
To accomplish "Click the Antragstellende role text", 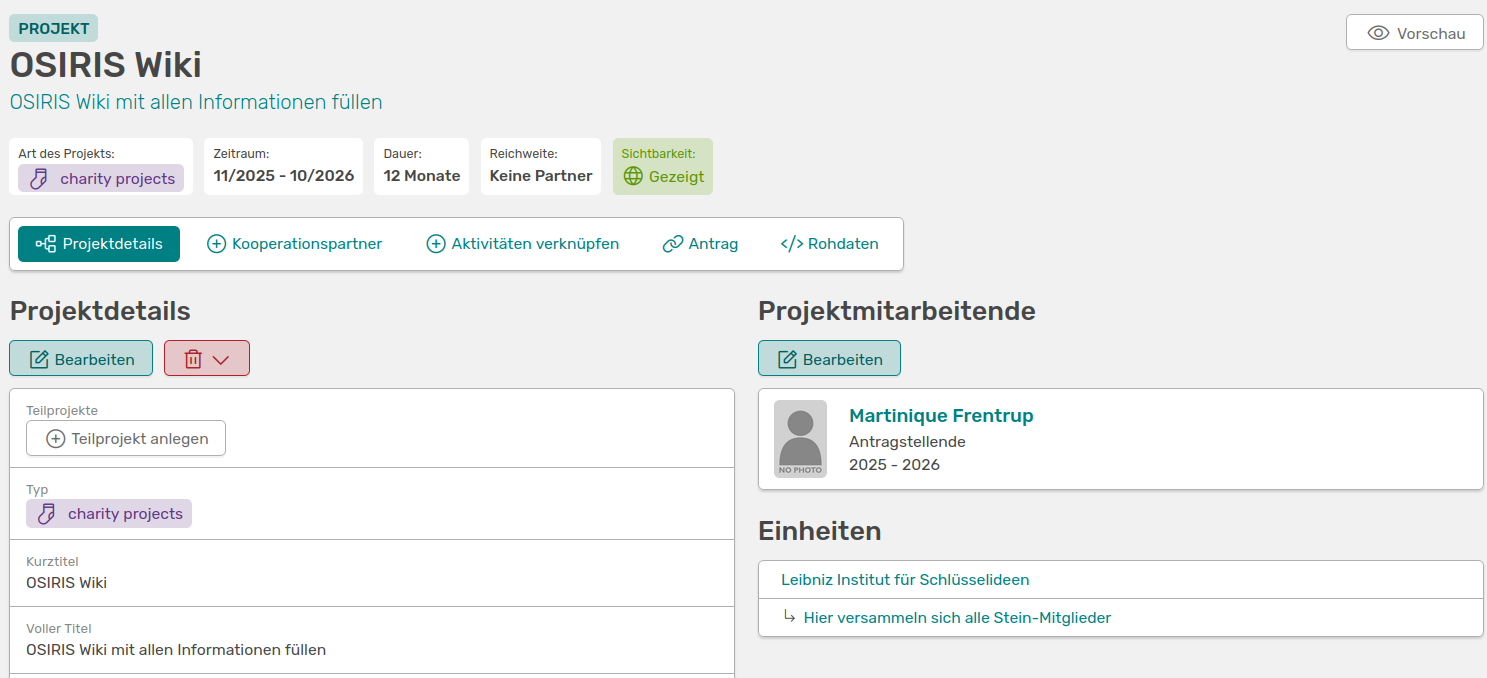I will coord(907,442).
